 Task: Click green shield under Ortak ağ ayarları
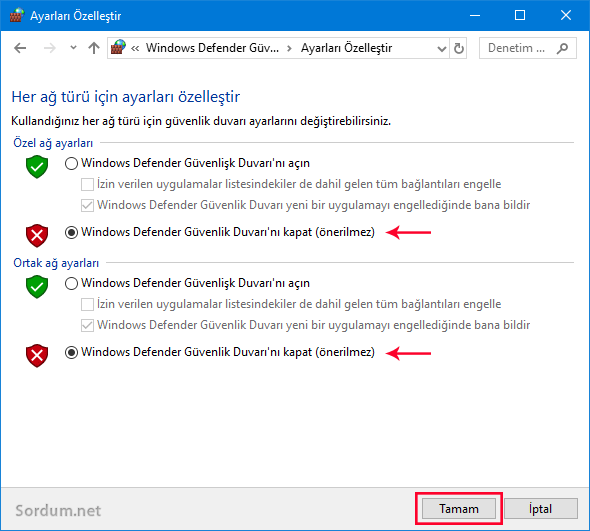pos(37,286)
